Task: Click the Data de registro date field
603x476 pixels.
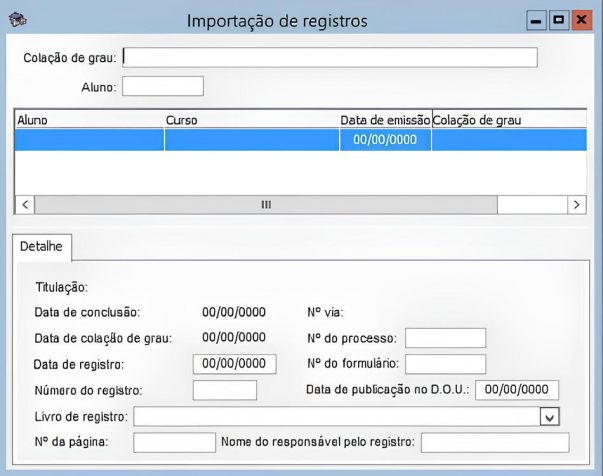Action: click(234, 363)
